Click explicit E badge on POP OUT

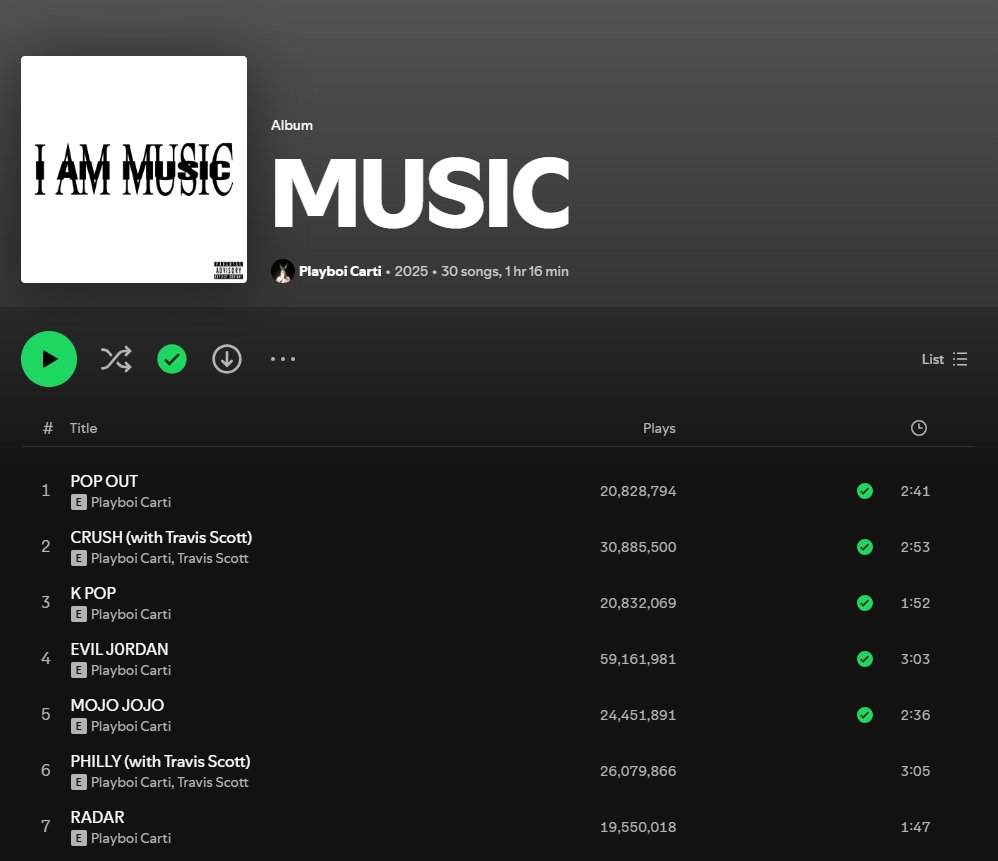(x=78, y=502)
